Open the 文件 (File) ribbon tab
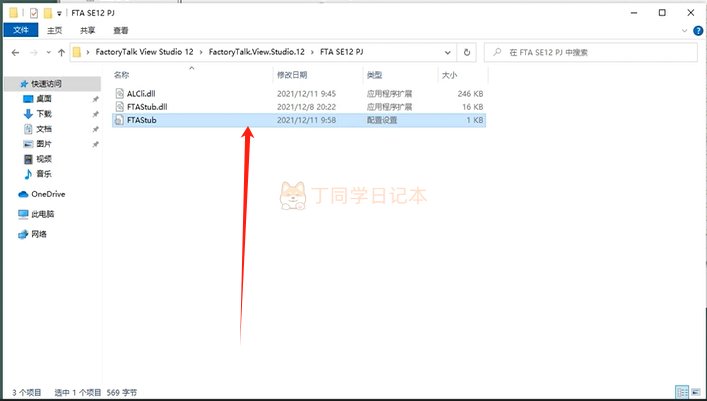The height and width of the screenshot is (401, 707). tap(19, 30)
